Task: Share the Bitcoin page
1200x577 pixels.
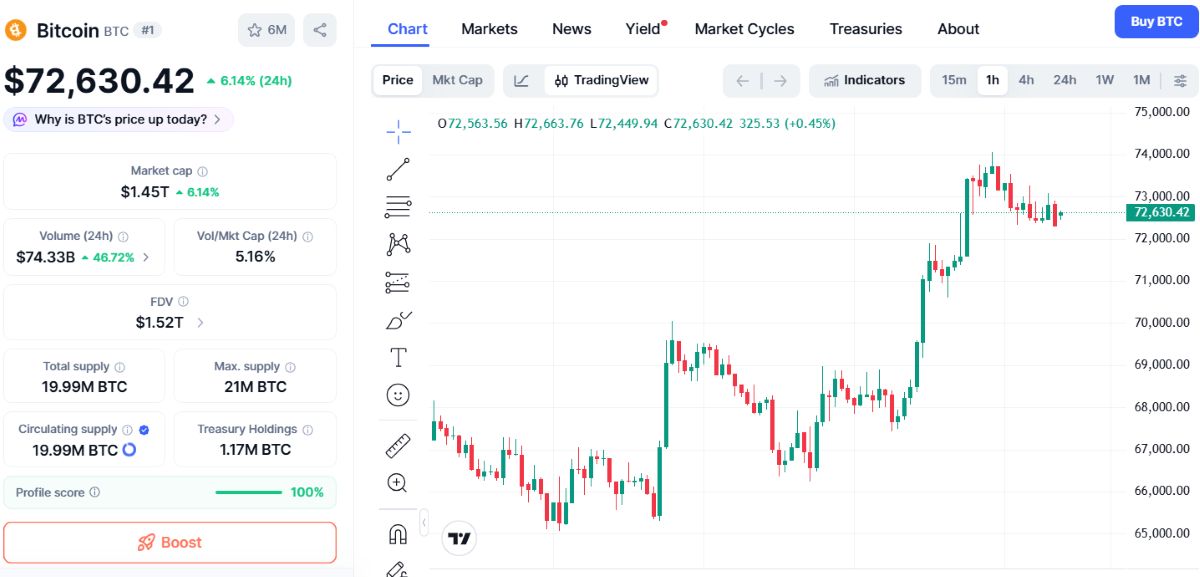Action: (x=320, y=30)
